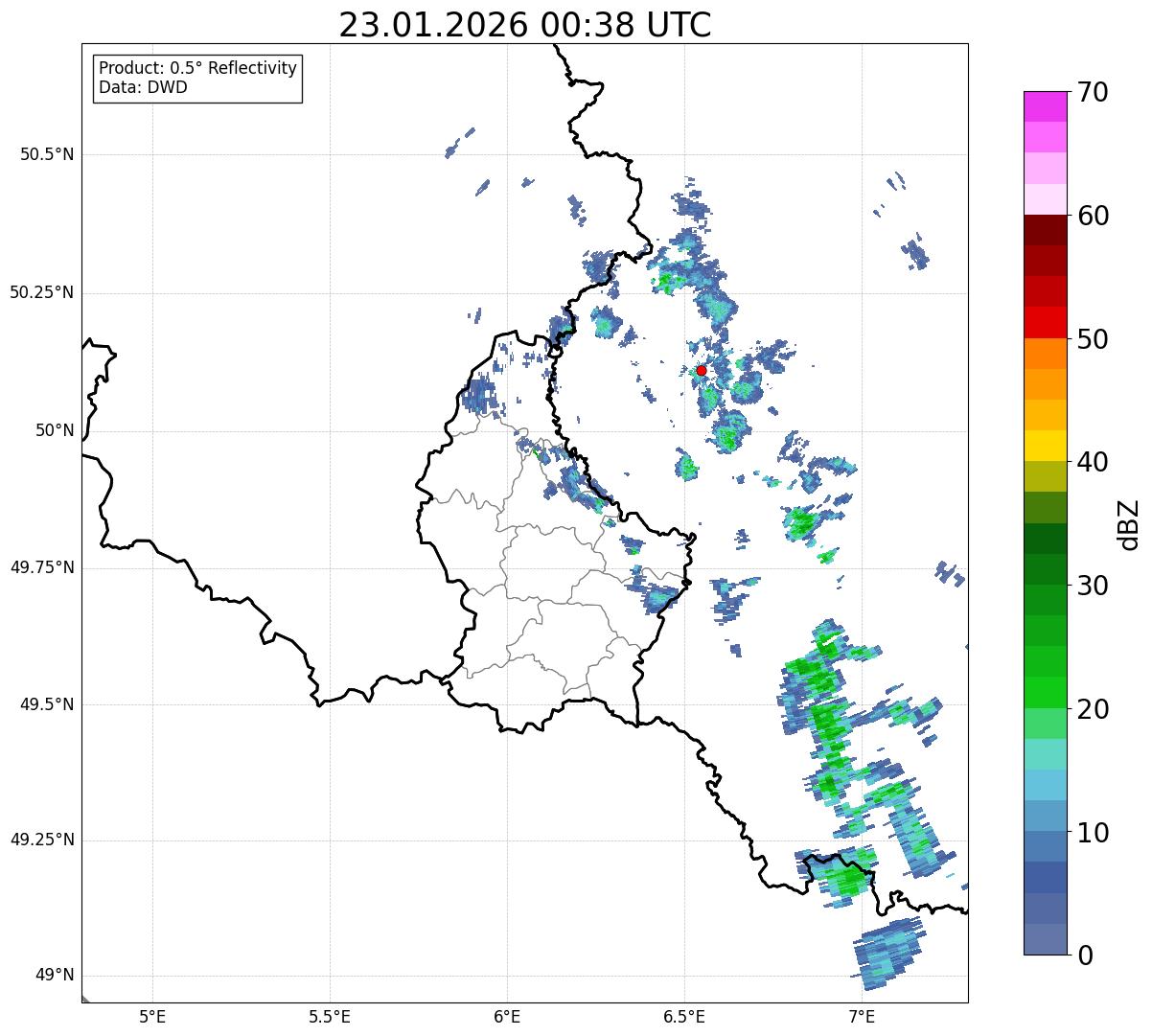Click the 49.5°N latitude label
Image resolution: width=1152 pixels, height=1036 pixels.
pyautogui.click(x=47, y=704)
